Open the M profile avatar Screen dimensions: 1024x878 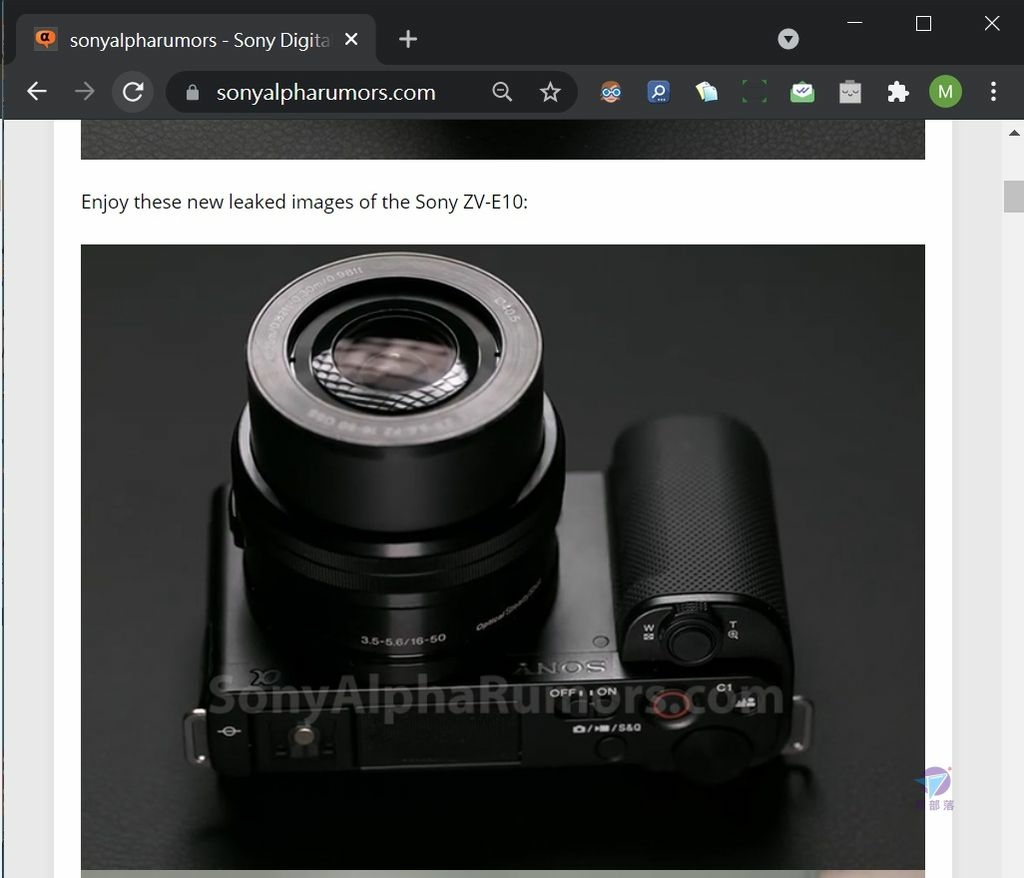click(x=945, y=91)
